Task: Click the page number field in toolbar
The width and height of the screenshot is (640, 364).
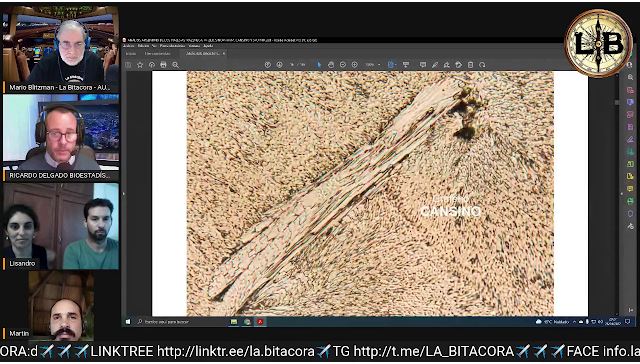Action: point(292,65)
